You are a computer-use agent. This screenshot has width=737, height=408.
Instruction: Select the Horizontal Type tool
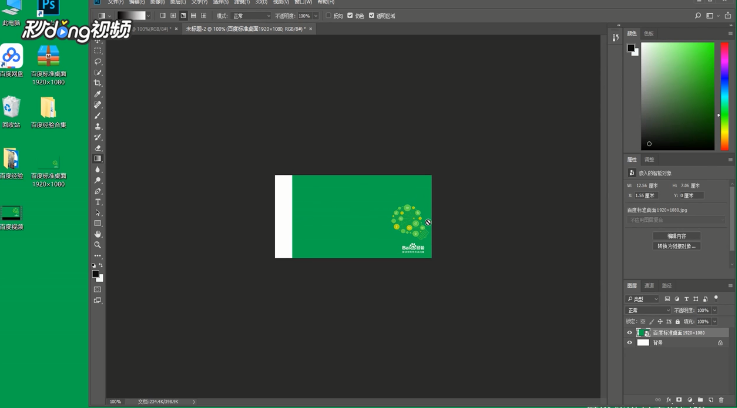98,202
